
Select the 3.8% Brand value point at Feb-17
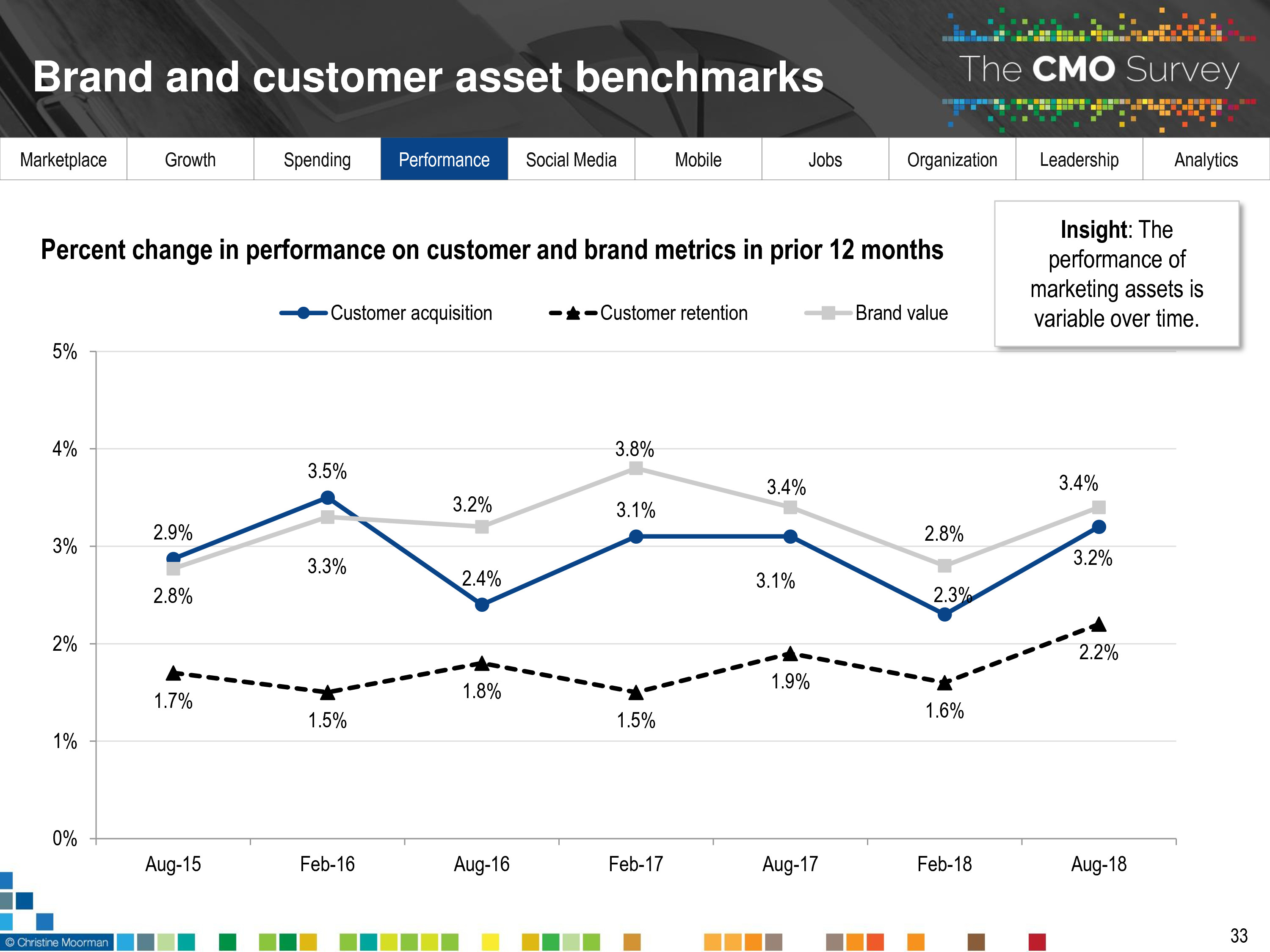635,469
